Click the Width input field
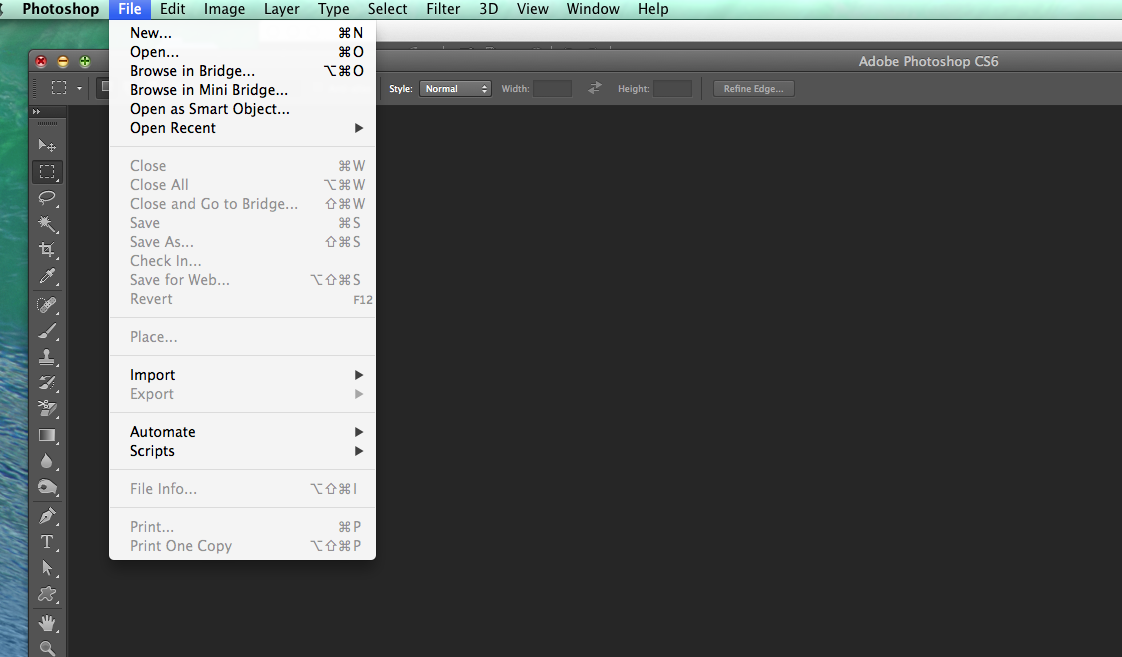1122x657 pixels. (x=552, y=89)
